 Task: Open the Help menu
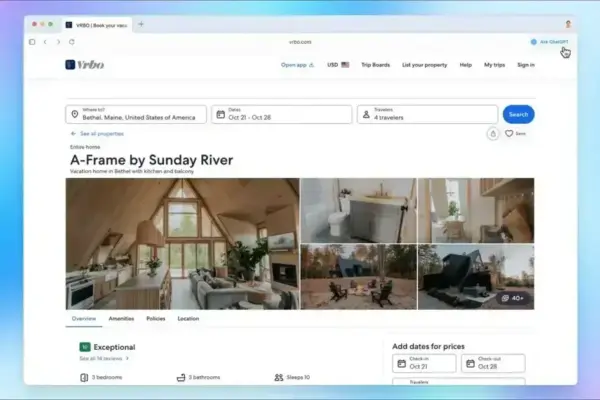(465, 65)
